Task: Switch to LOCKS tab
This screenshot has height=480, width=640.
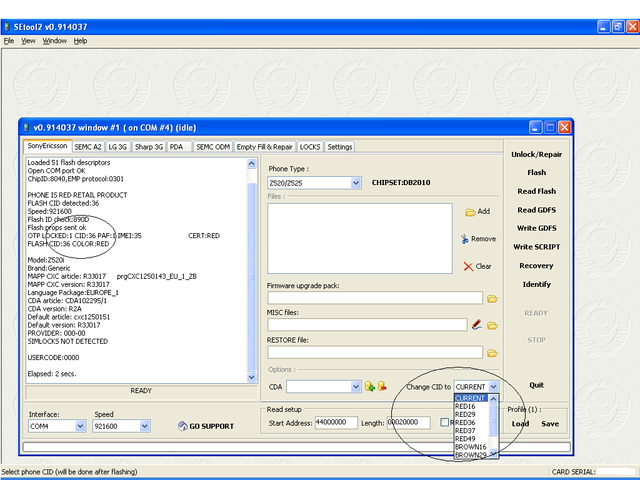Action: tap(310, 147)
